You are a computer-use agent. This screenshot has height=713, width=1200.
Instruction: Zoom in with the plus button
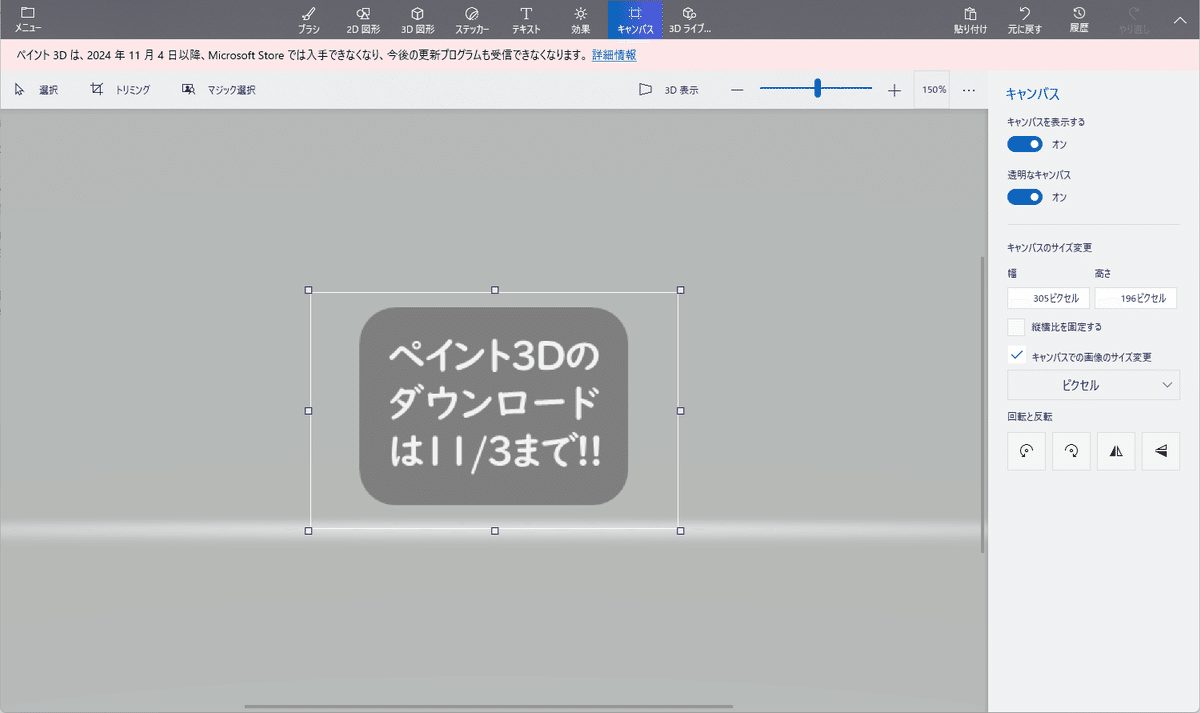(x=894, y=90)
